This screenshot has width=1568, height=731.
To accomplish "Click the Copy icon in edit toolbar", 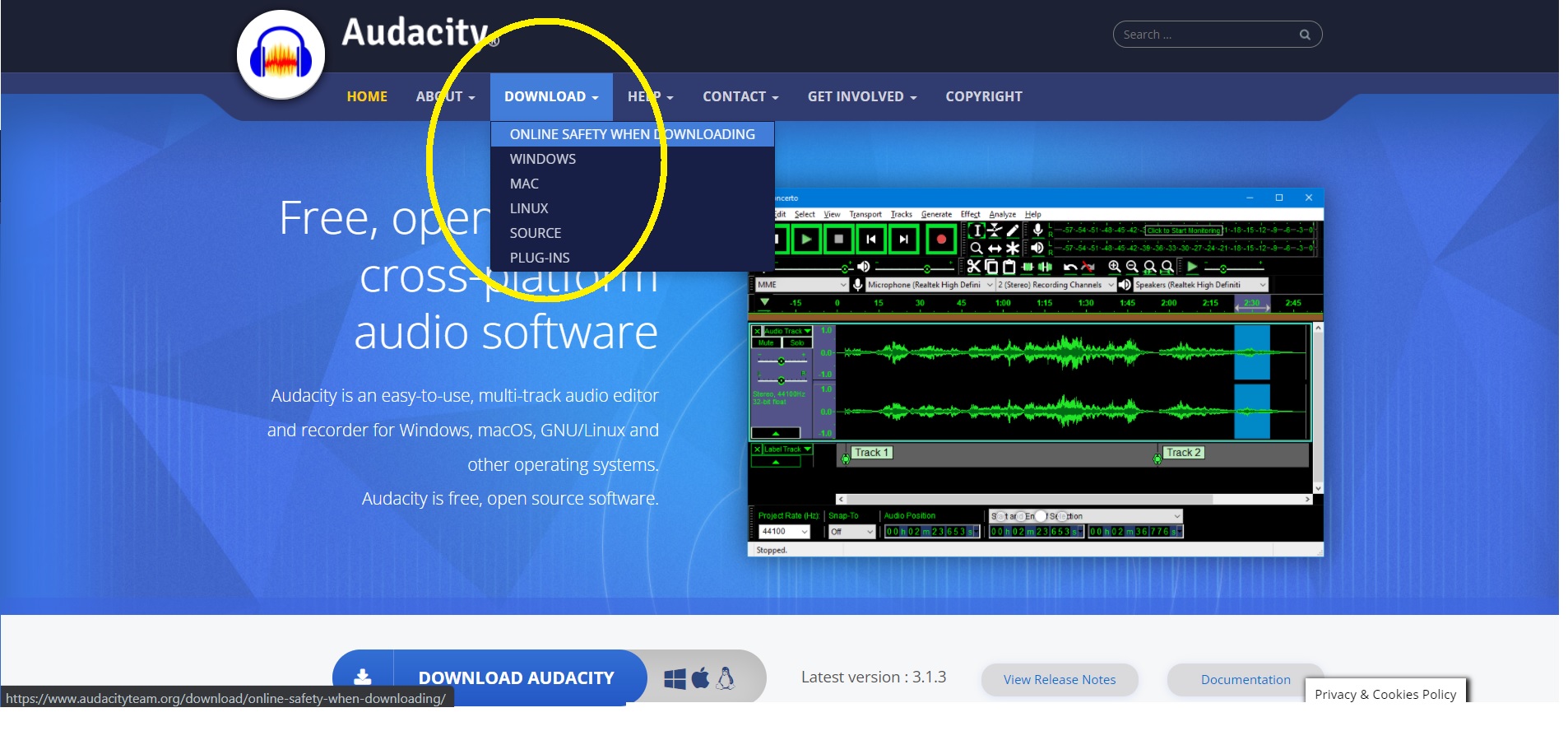I will click(991, 267).
